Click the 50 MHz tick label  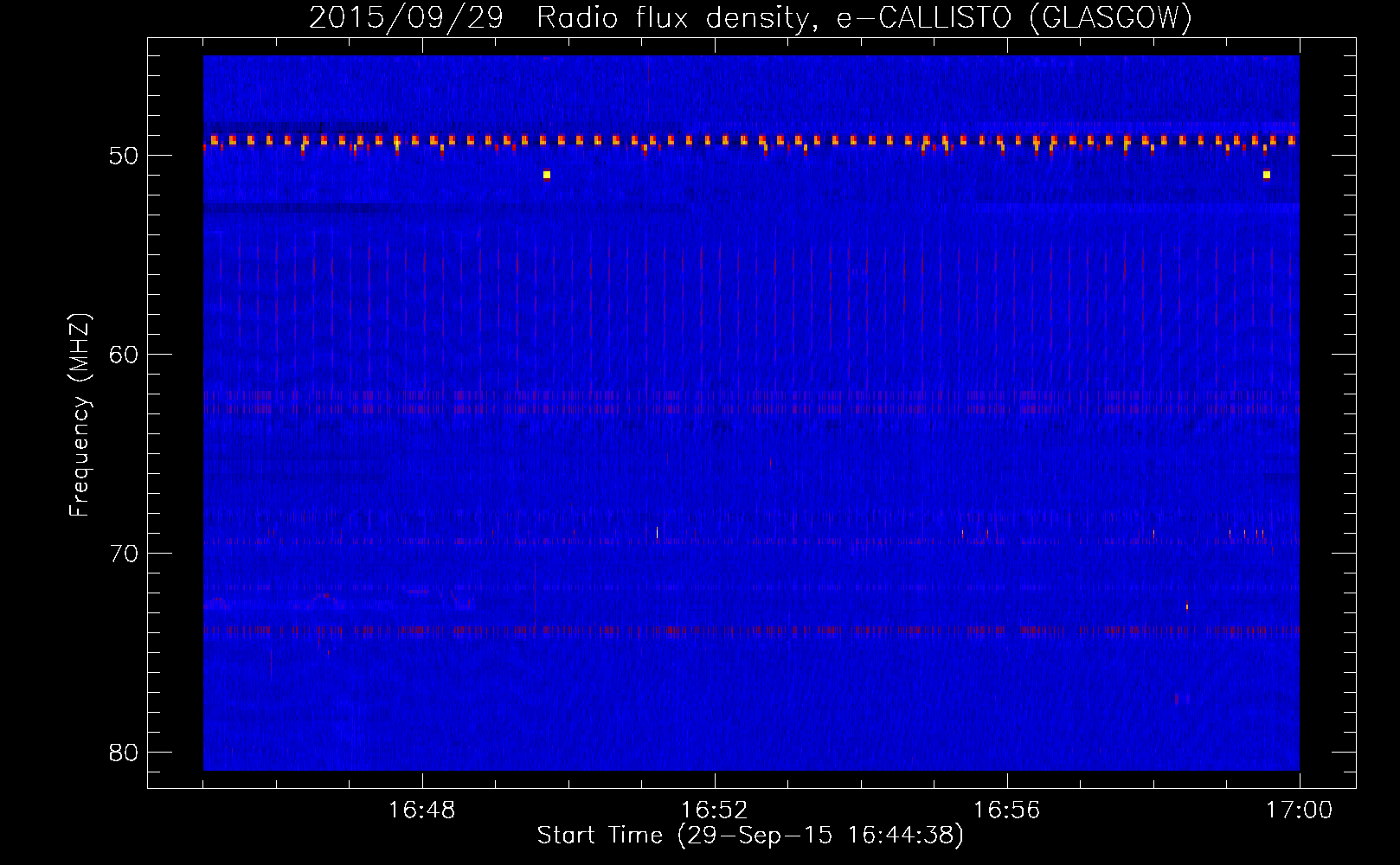[x=125, y=157]
